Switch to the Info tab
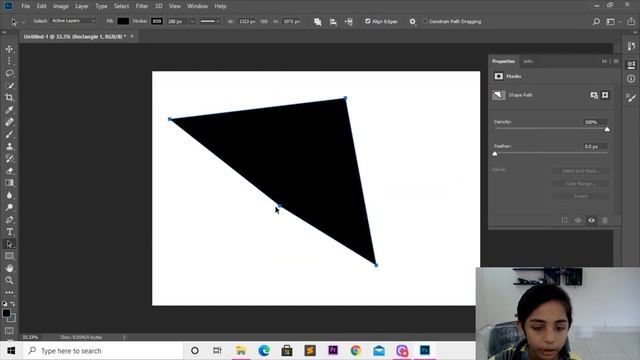This screenshot has width=640, height=360. click(528, 61)
